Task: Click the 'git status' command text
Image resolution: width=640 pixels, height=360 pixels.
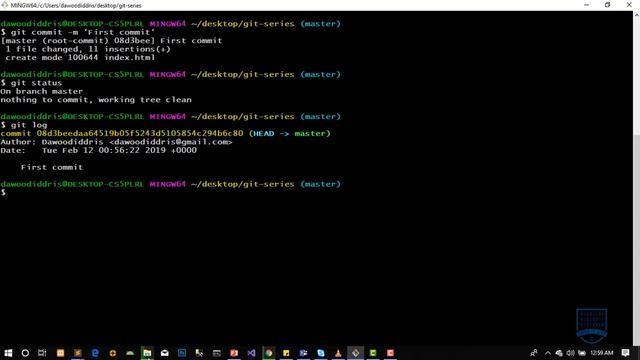Action: coord(36,83)
